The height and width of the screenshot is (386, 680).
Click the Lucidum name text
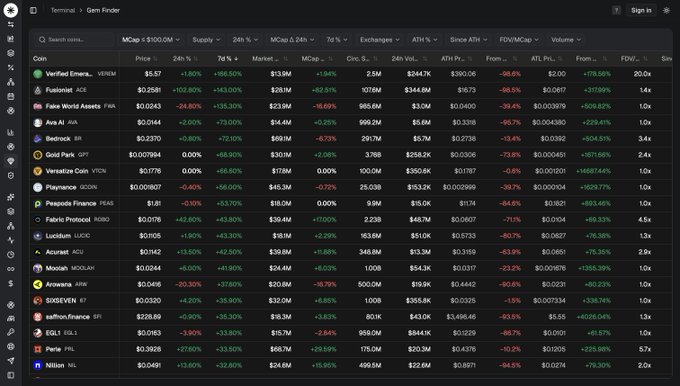click(x=58, y=236)
